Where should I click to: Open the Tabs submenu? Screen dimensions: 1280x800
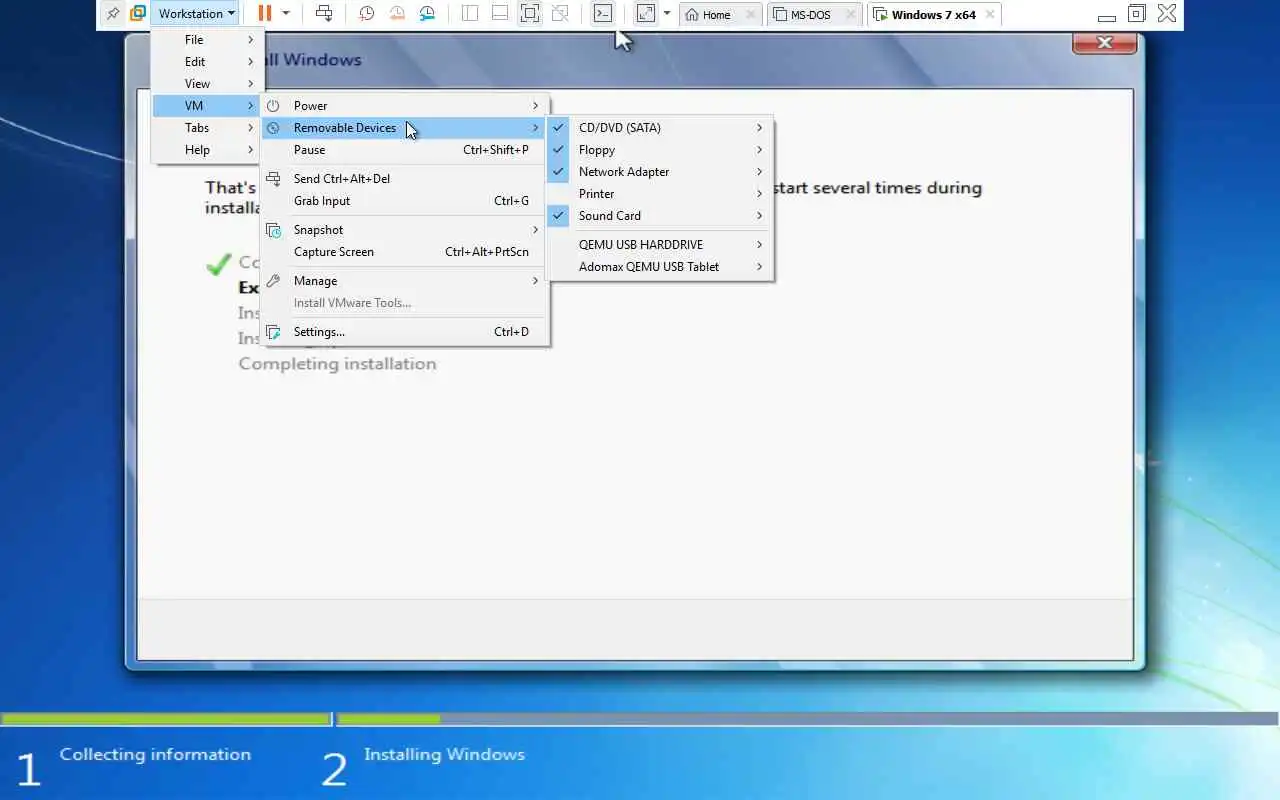tap(207, 128)
